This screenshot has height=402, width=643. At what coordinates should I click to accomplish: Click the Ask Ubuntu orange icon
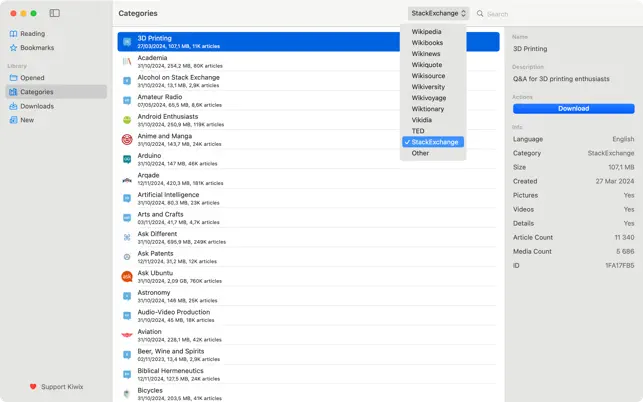pyautogui.click(x=127, y=276)
